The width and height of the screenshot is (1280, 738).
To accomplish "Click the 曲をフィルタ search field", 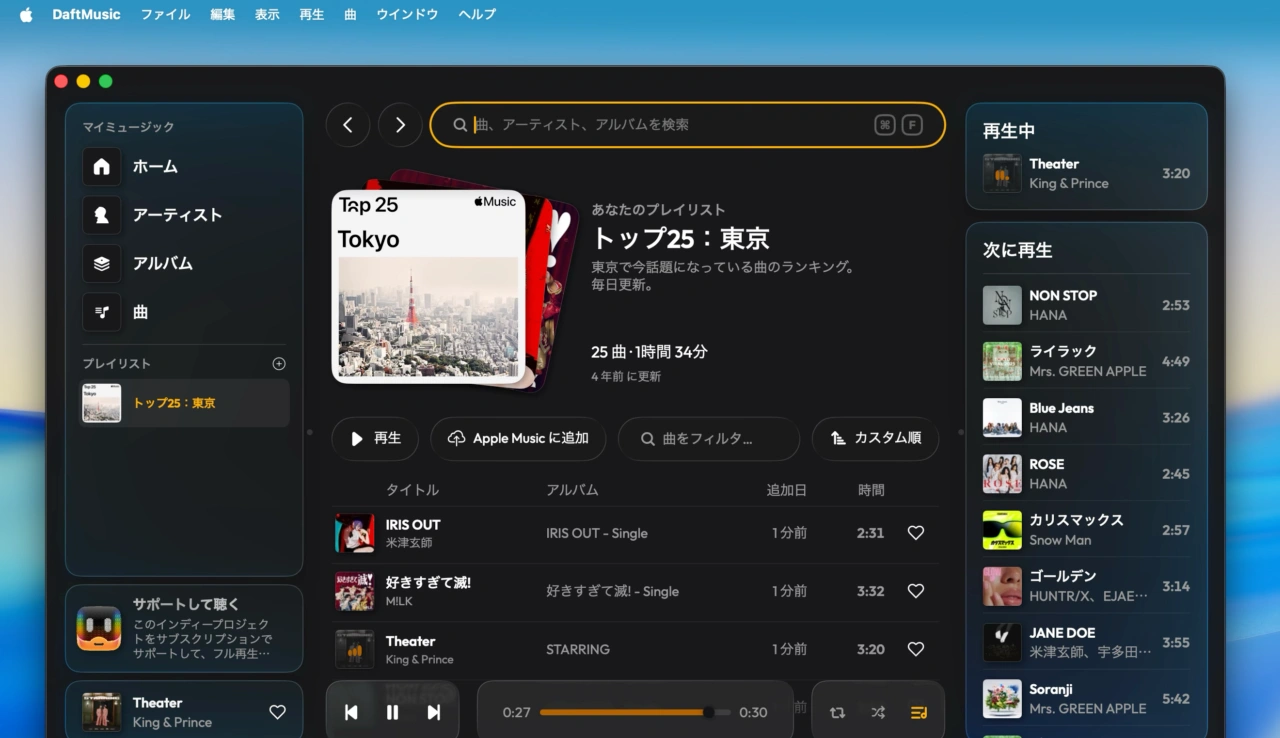I will (708, 438).
